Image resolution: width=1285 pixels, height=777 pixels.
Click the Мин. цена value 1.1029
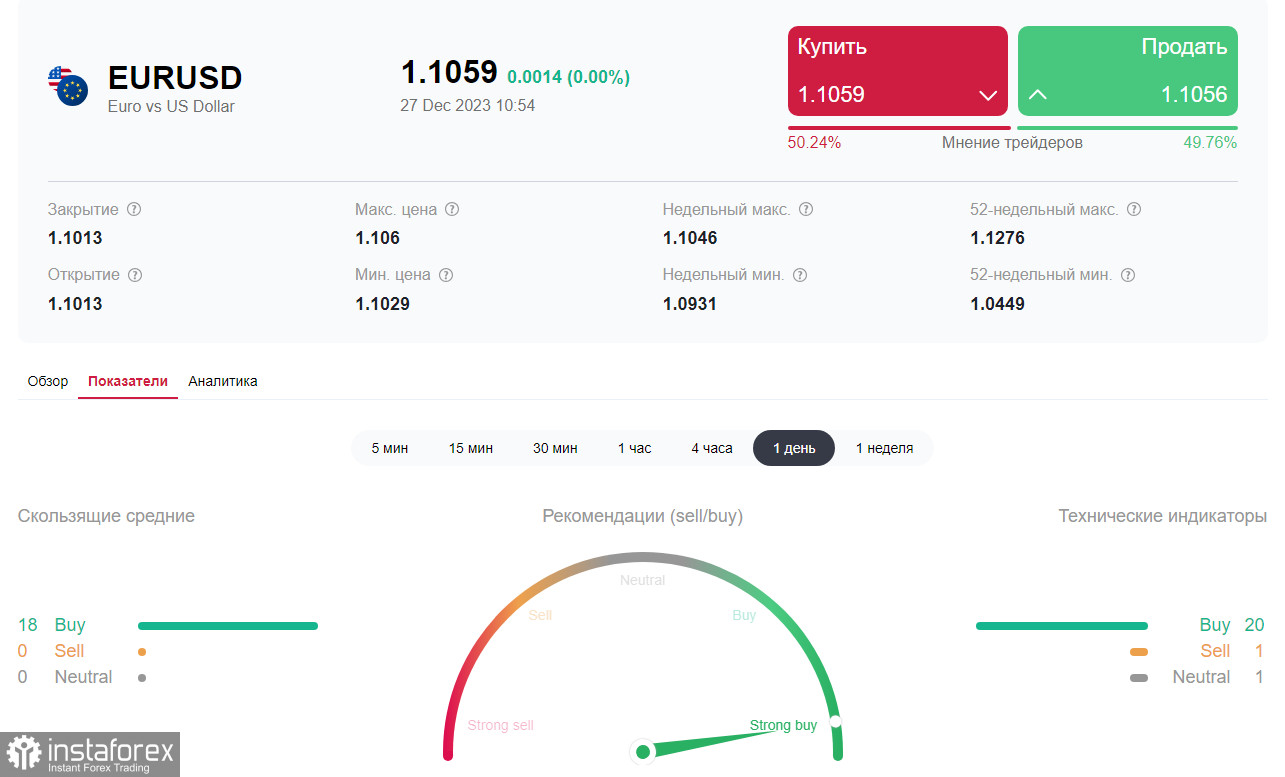tap(382, 304)
